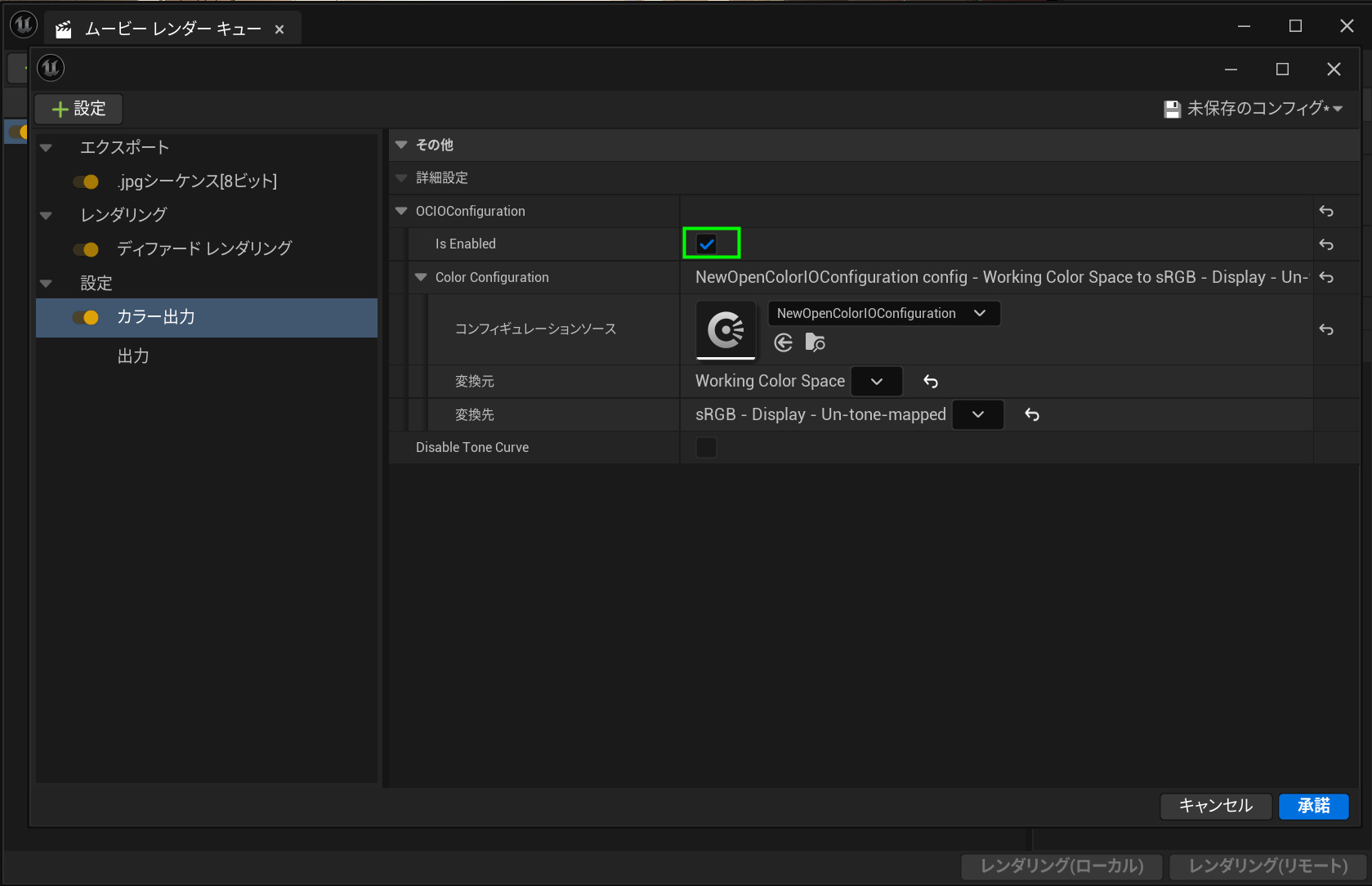Uncheck the Is Enabled checkbox
This screenshot has width=1372, height=886.
pos(707,244)
